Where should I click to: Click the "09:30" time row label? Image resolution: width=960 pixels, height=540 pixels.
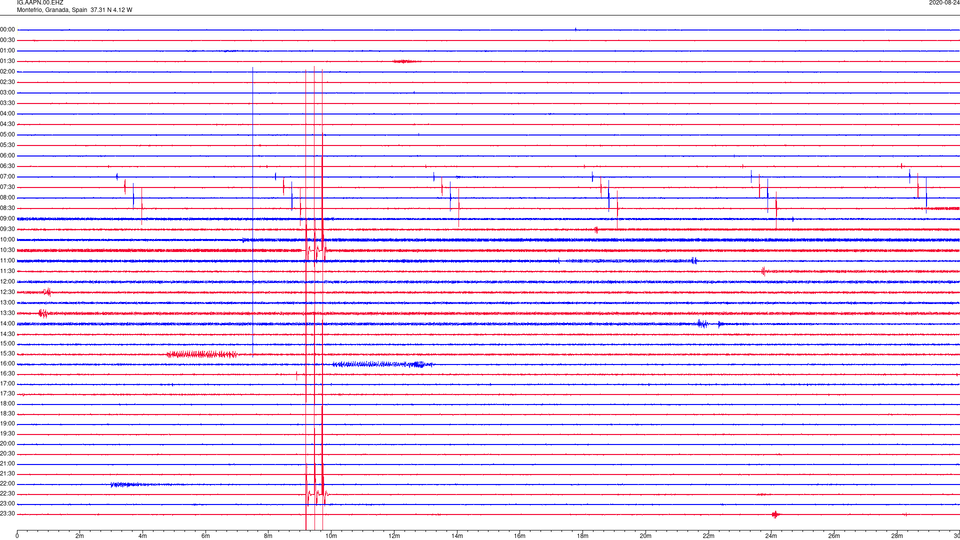(8, 229)
